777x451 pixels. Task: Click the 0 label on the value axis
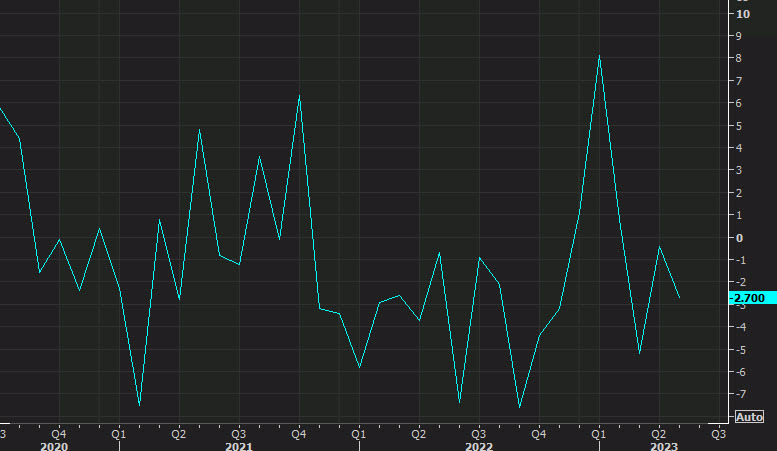(741, 238)
